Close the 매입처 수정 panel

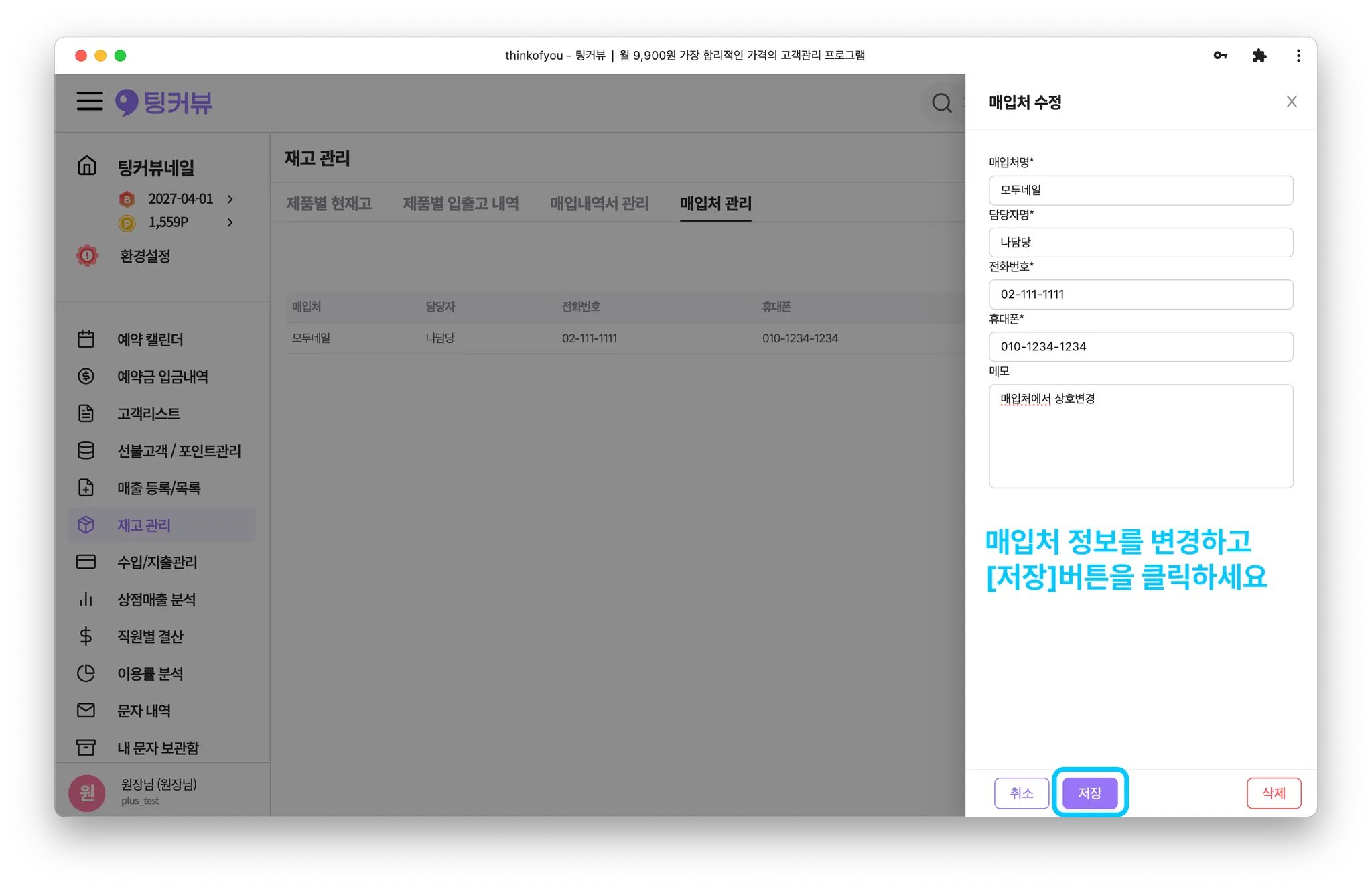click(x=1291, y=102)
